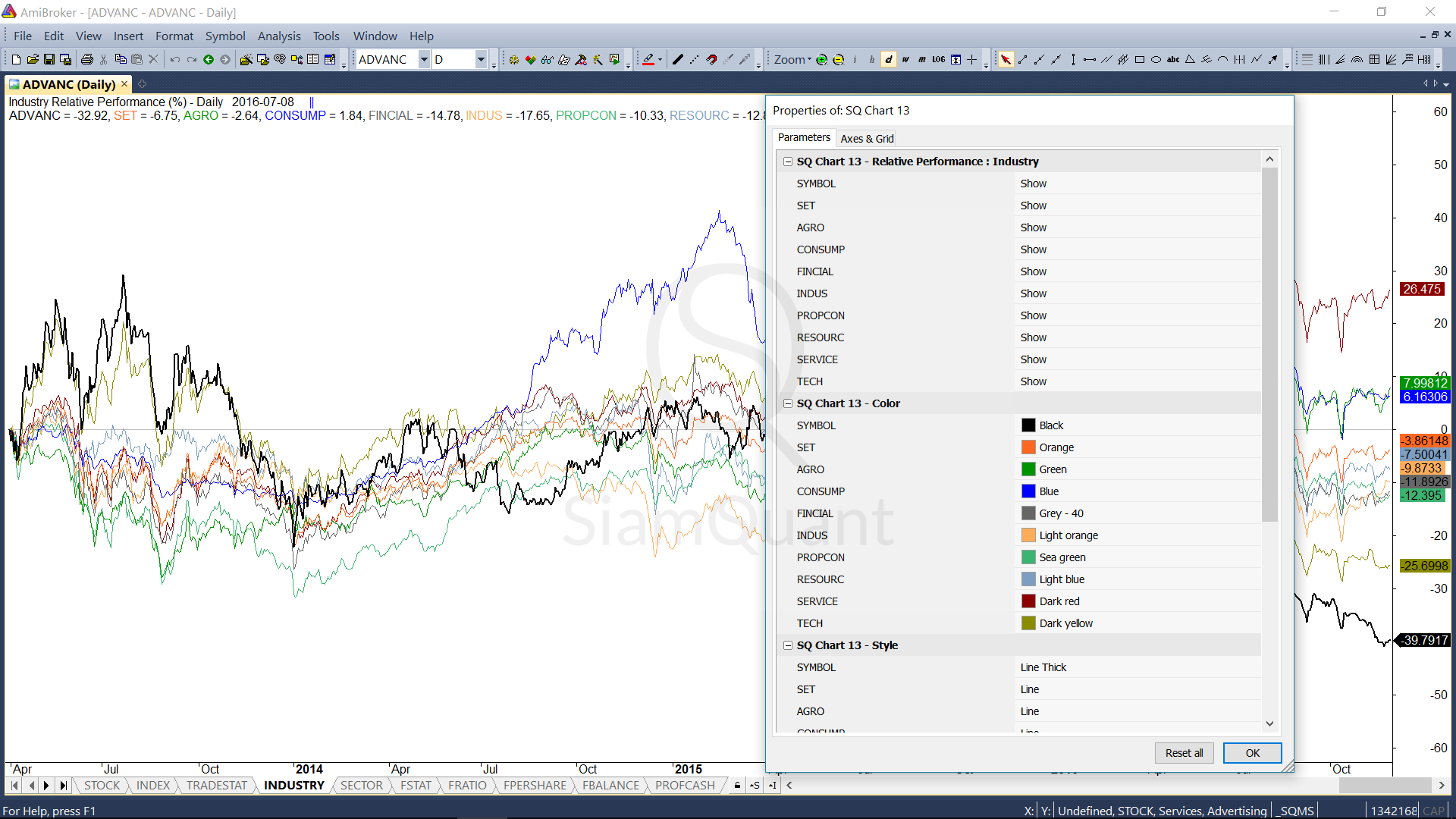
Task: Toggle weekly interval 'w' button
Action: [x=905, y=59]
